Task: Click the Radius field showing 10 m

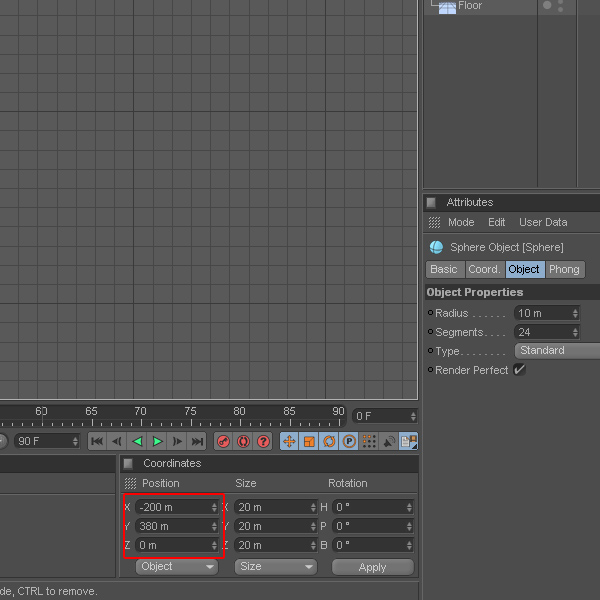Action: coord(547,313)
